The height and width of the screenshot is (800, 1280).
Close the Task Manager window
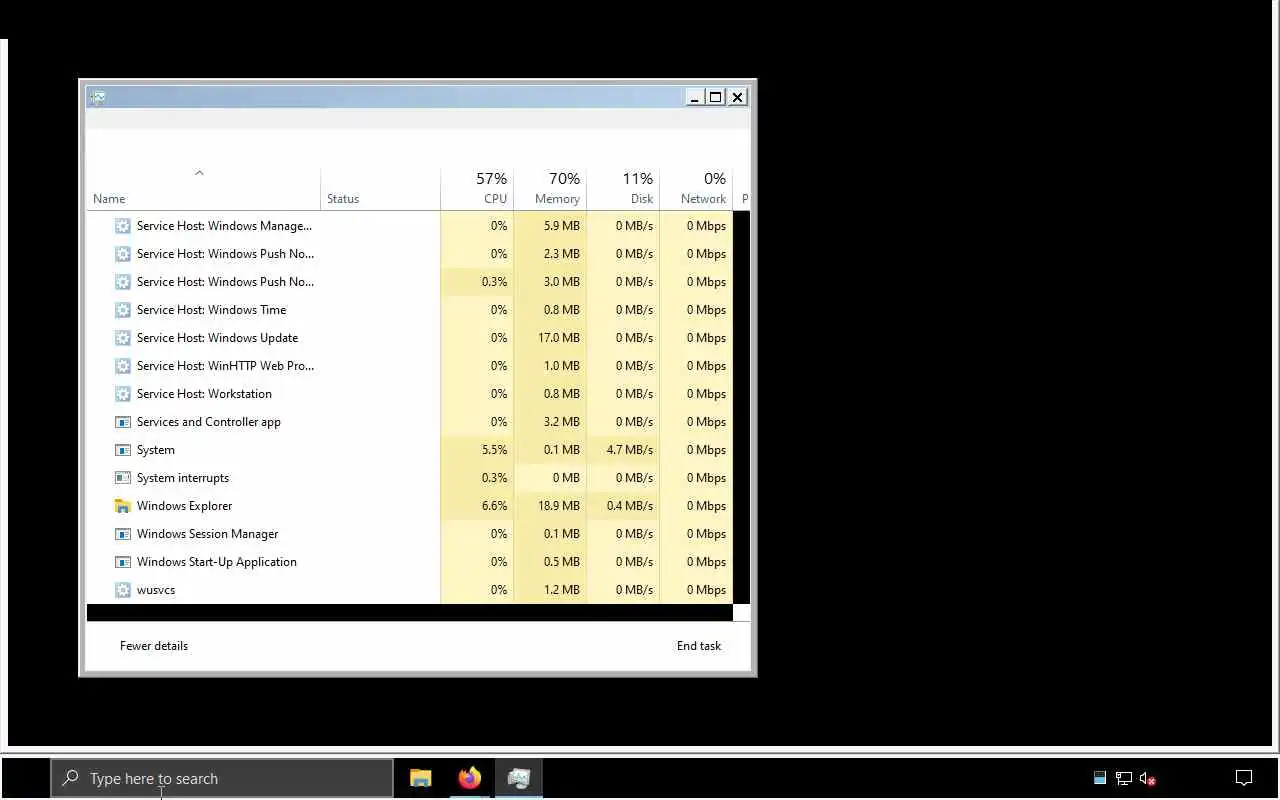[737, 97]
